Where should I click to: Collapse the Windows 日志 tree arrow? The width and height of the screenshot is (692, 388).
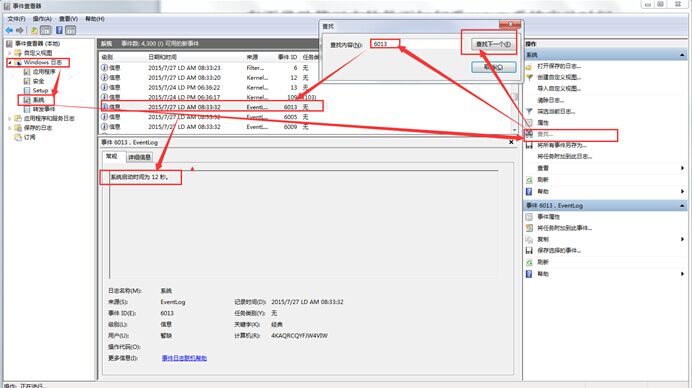pyautogui.click(x=10, y=62)
